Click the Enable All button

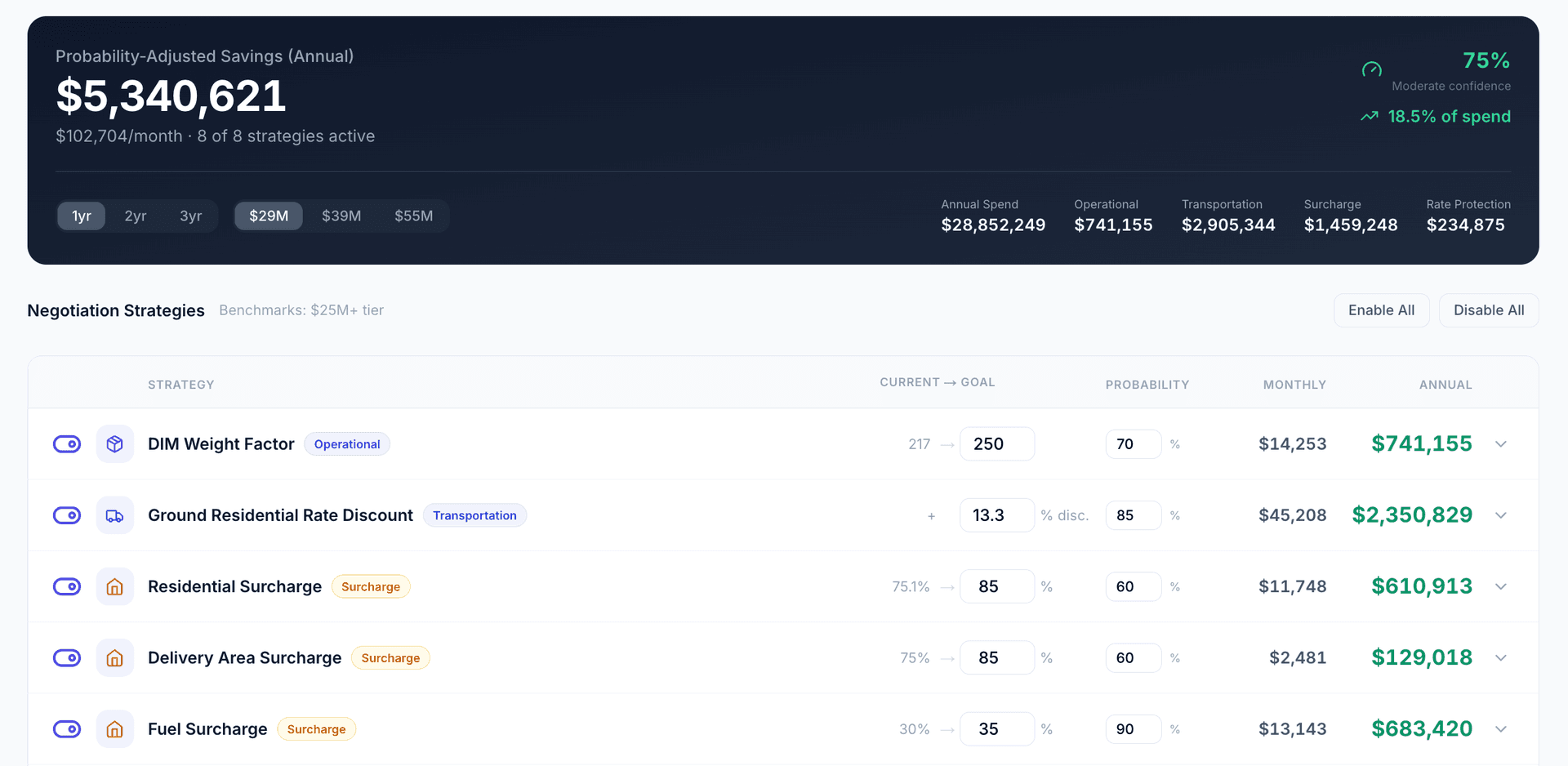(1381, 310)
